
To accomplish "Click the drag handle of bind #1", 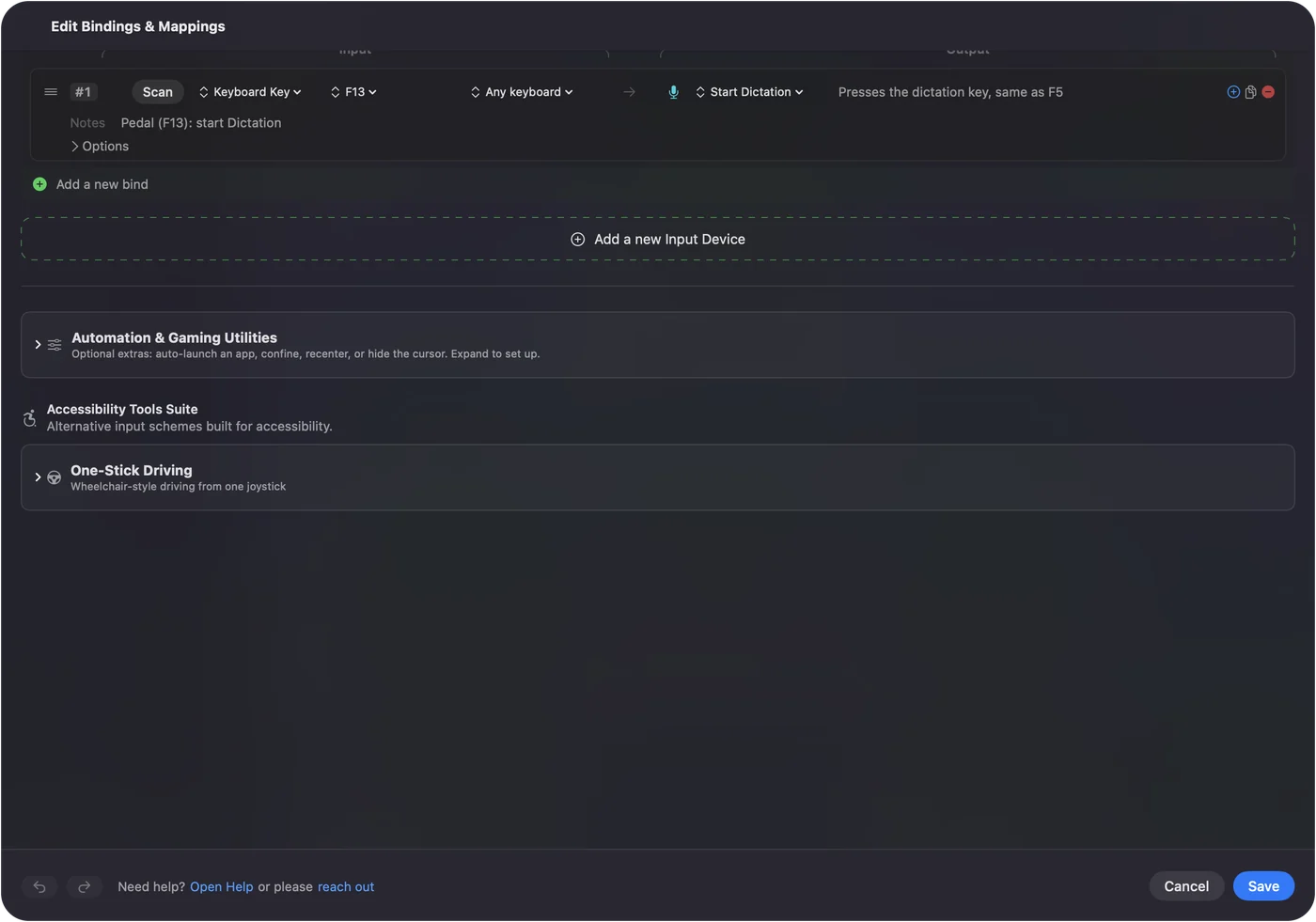I will coord(51,92).
